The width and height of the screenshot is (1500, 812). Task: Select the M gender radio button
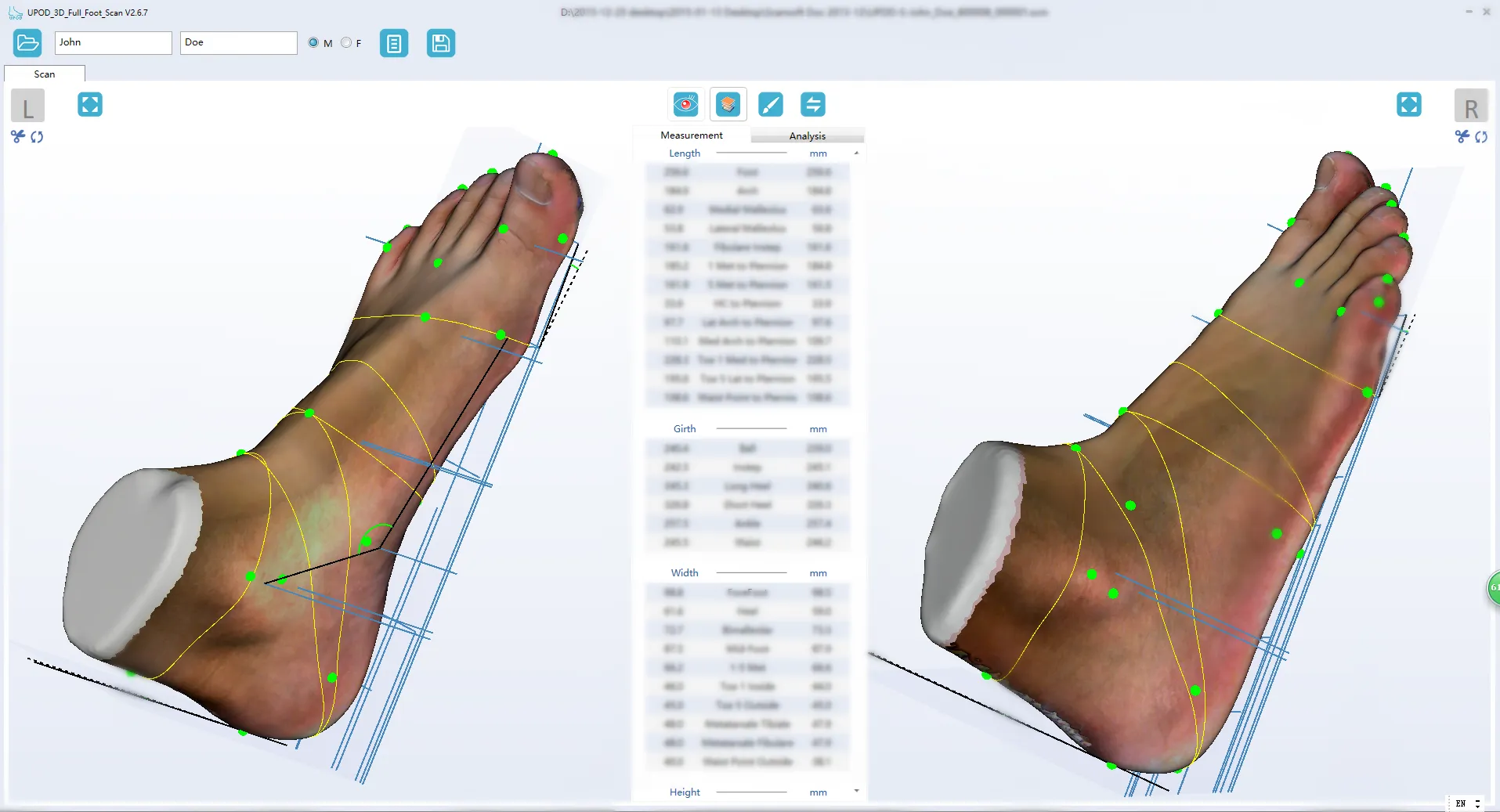(313, 43)
